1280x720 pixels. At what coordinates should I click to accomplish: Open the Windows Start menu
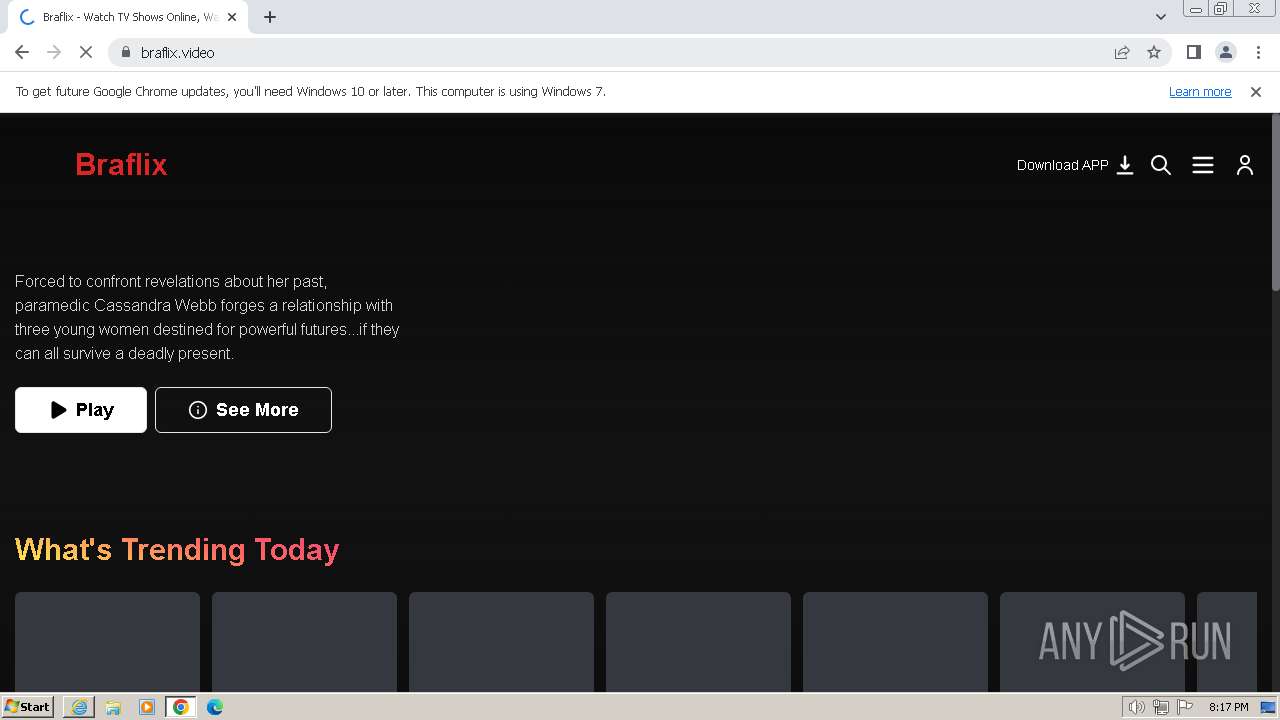point(28,706)
